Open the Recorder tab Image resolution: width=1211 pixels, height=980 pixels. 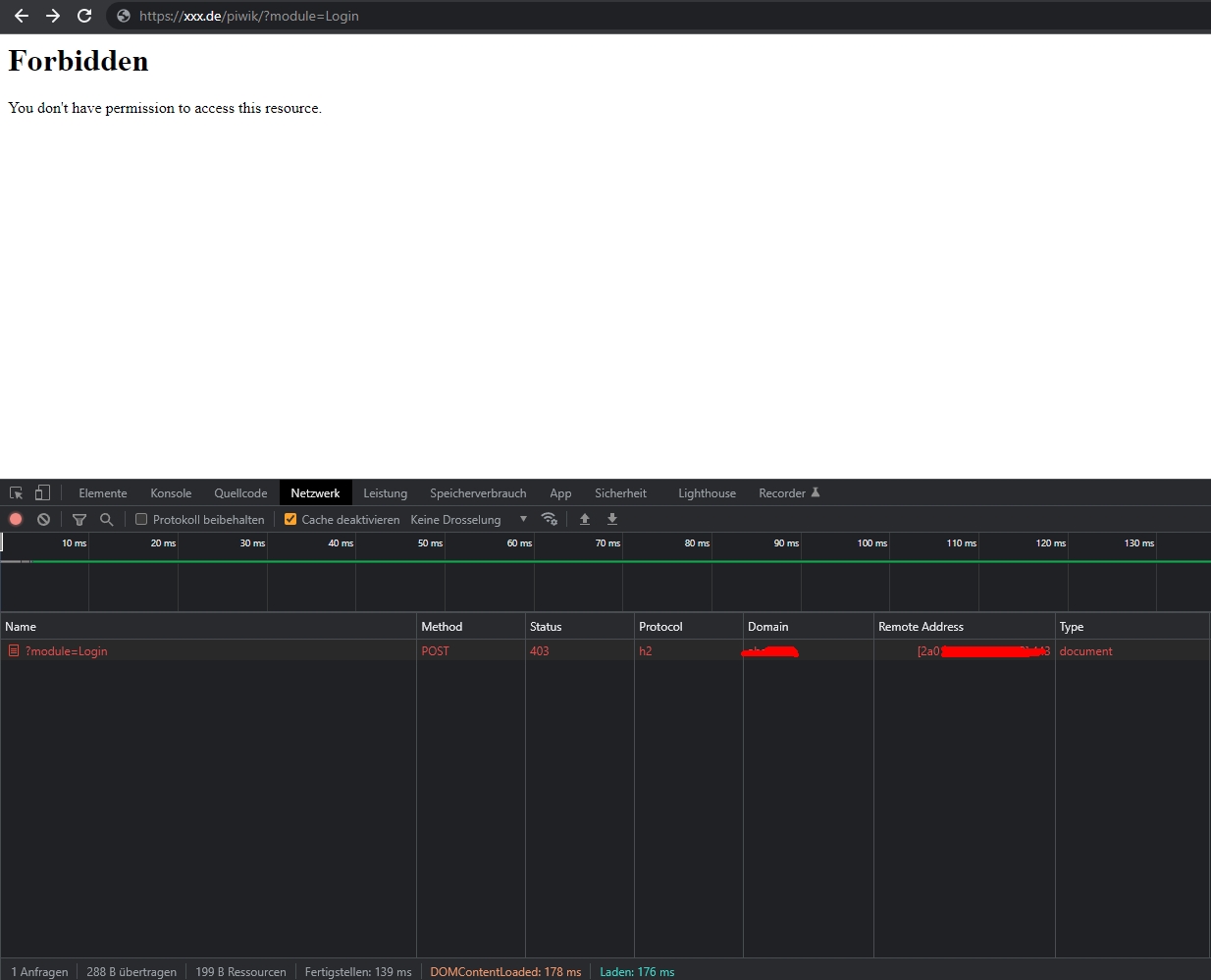coord(789,493)
